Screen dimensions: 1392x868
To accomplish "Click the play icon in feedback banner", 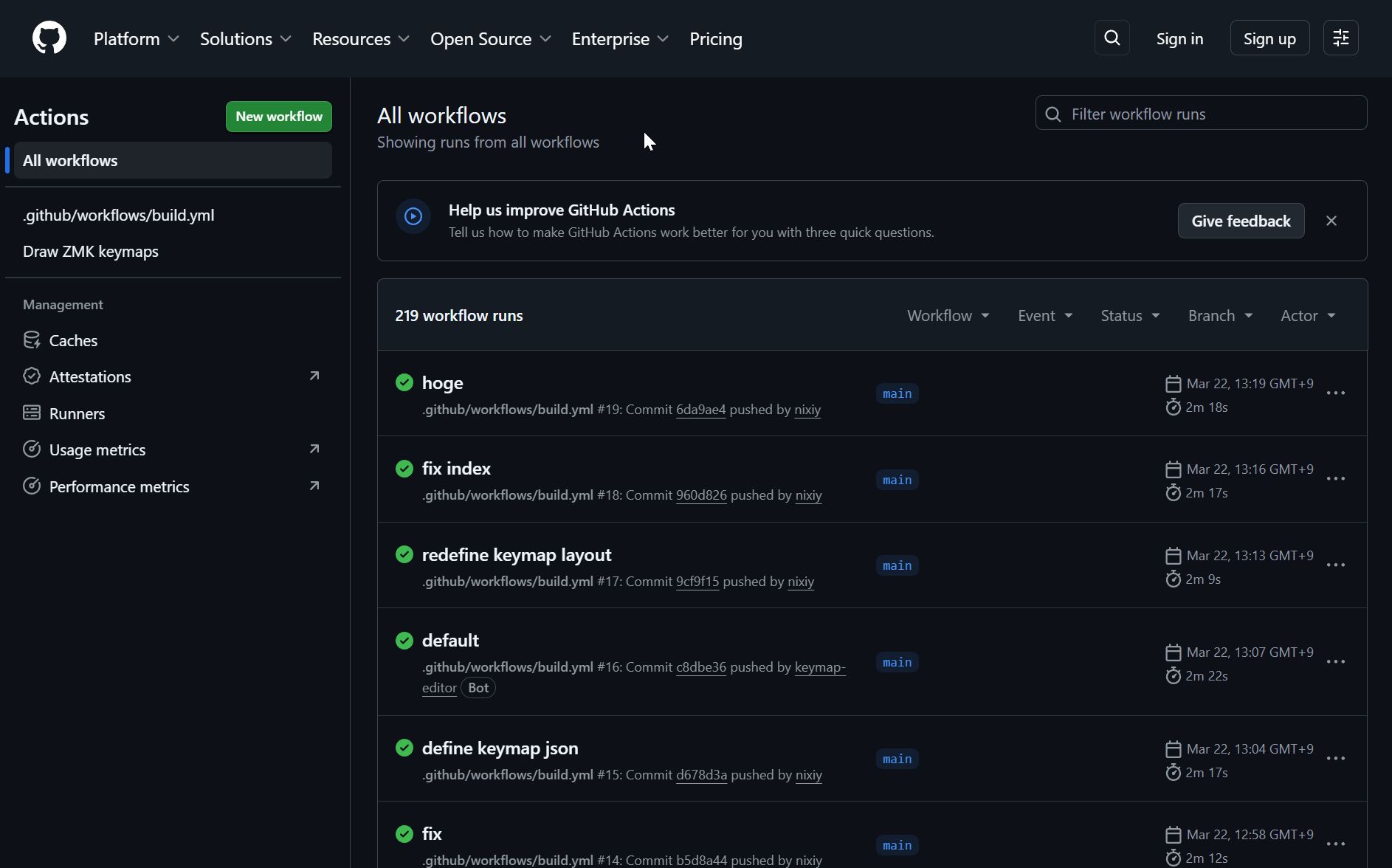I will coord(413,216).
